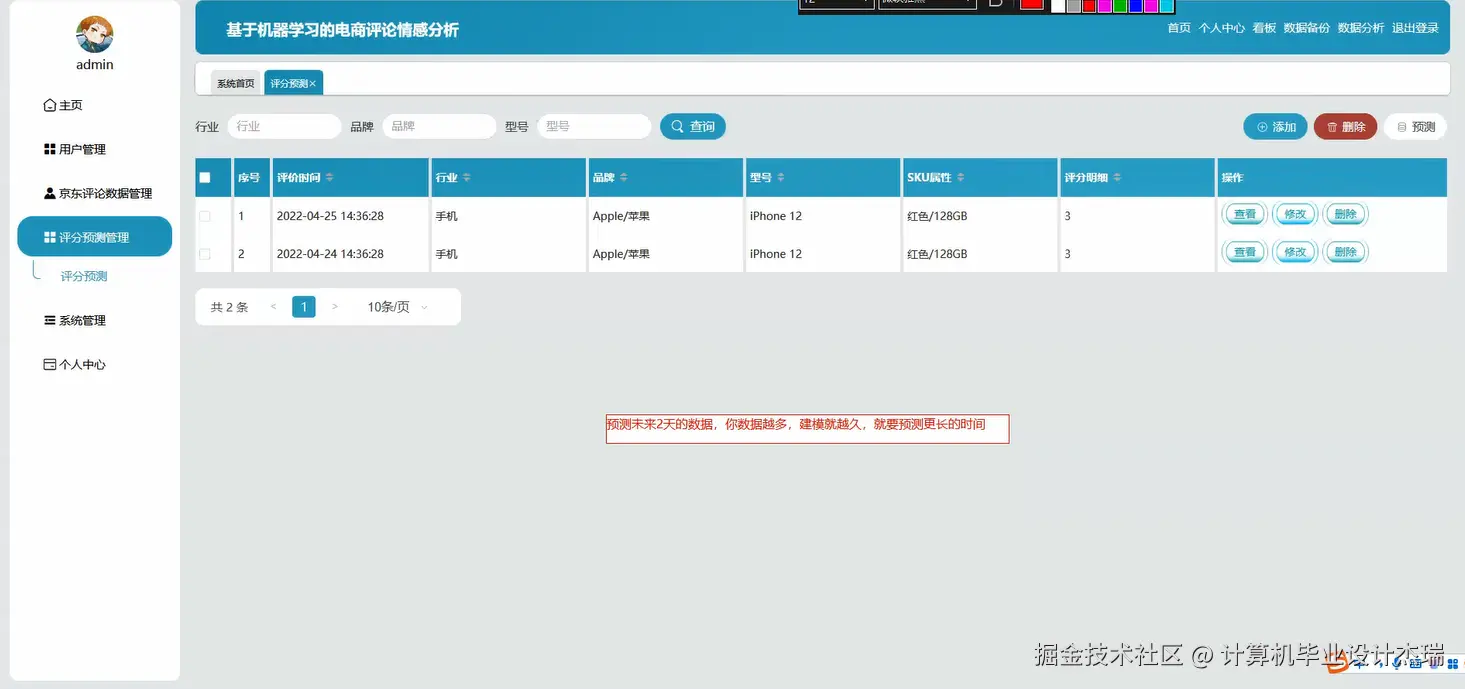Click 修改 in the 2022-04-24 row

tap(1295, 252)
